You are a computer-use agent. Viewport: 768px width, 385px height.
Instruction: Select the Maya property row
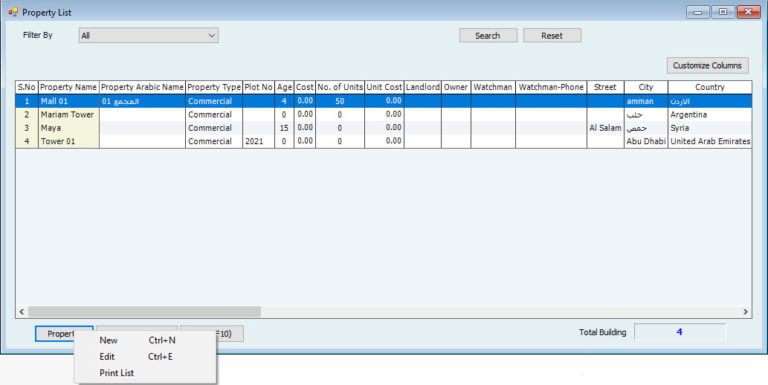point(384,128)
